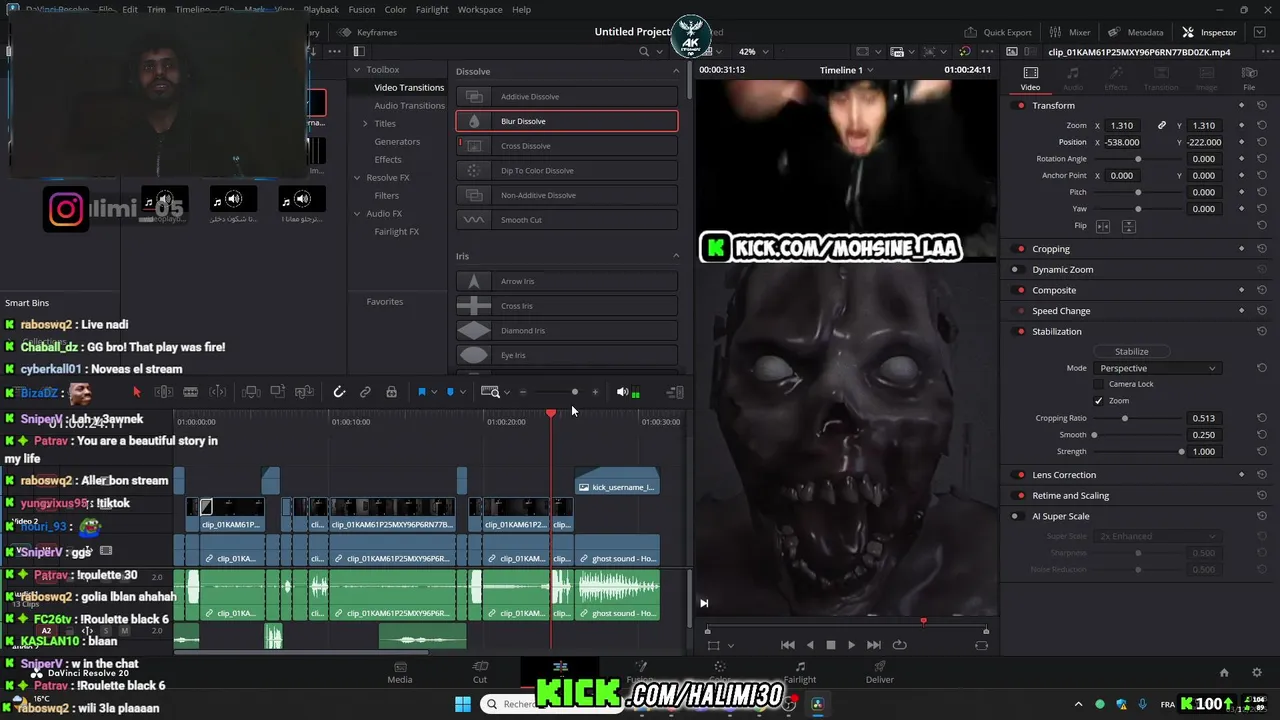Screen dimensions: 1280x720
Task: Adjust the stabilization Strength slider
Action: click(x=1138, y=452)
